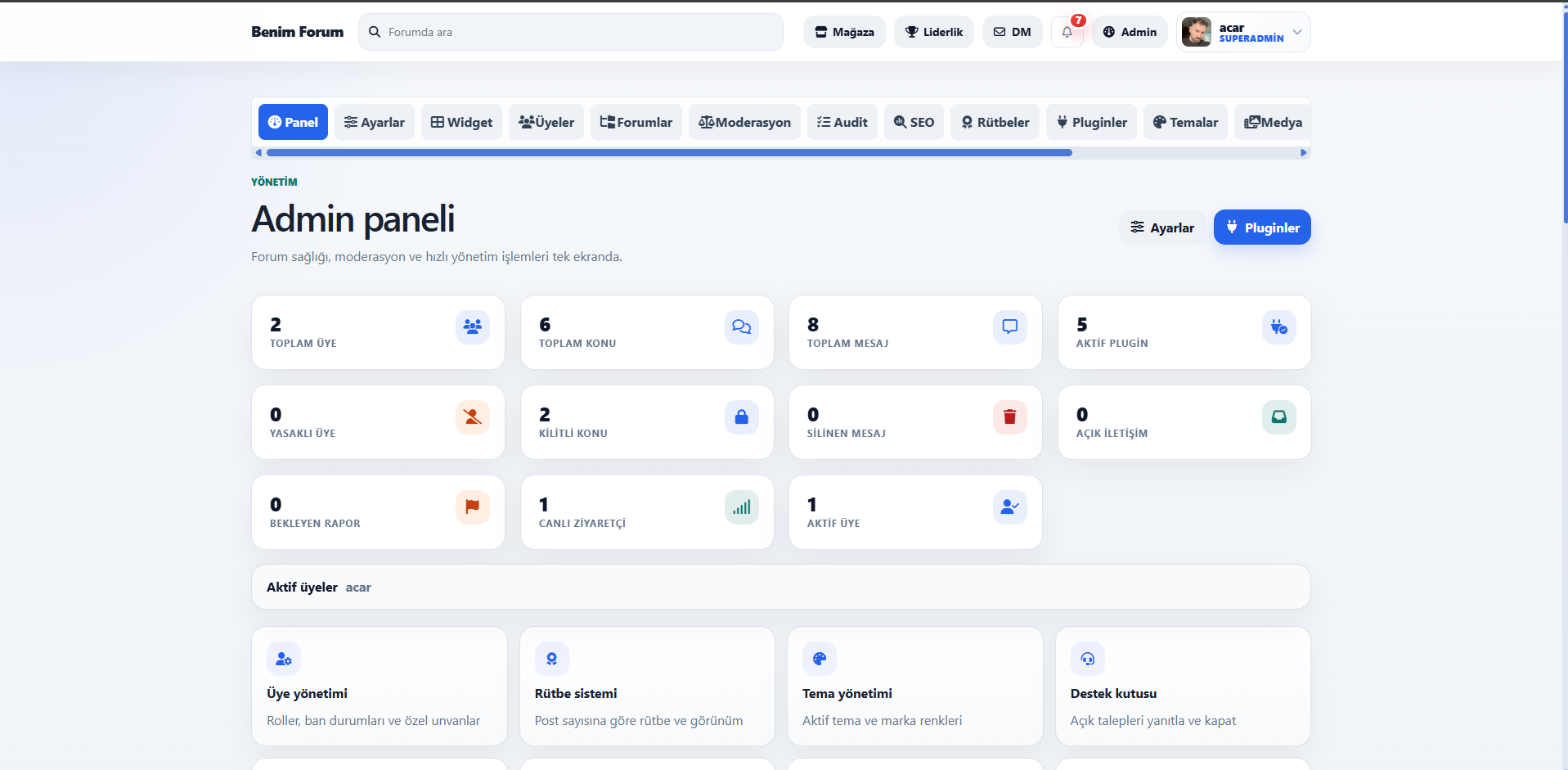Open the Rütbe sistemi card title
This screenshot has width=1568, height=770.
point(576,694)
